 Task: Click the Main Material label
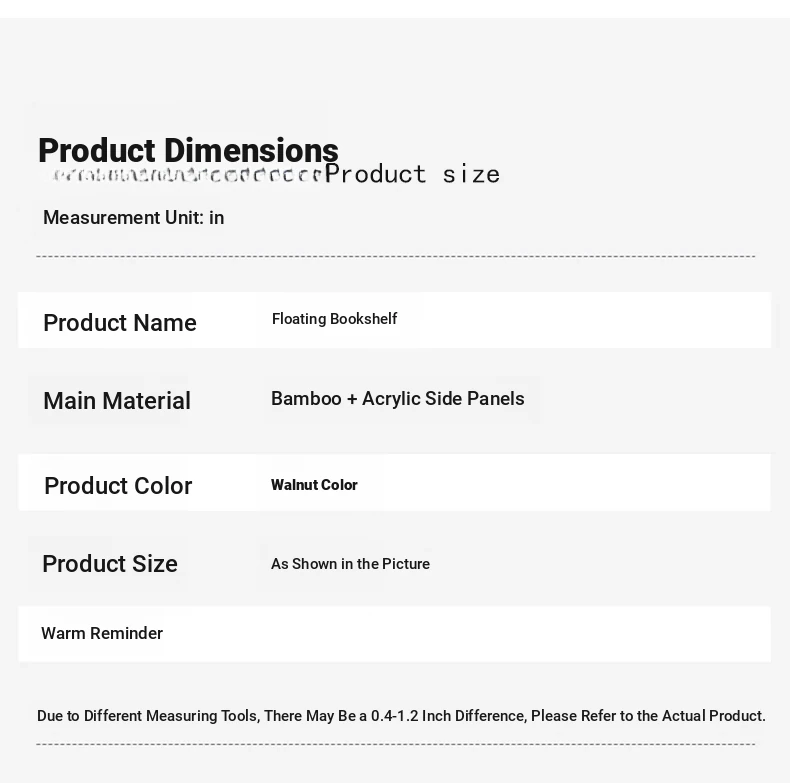coord(117,401)
